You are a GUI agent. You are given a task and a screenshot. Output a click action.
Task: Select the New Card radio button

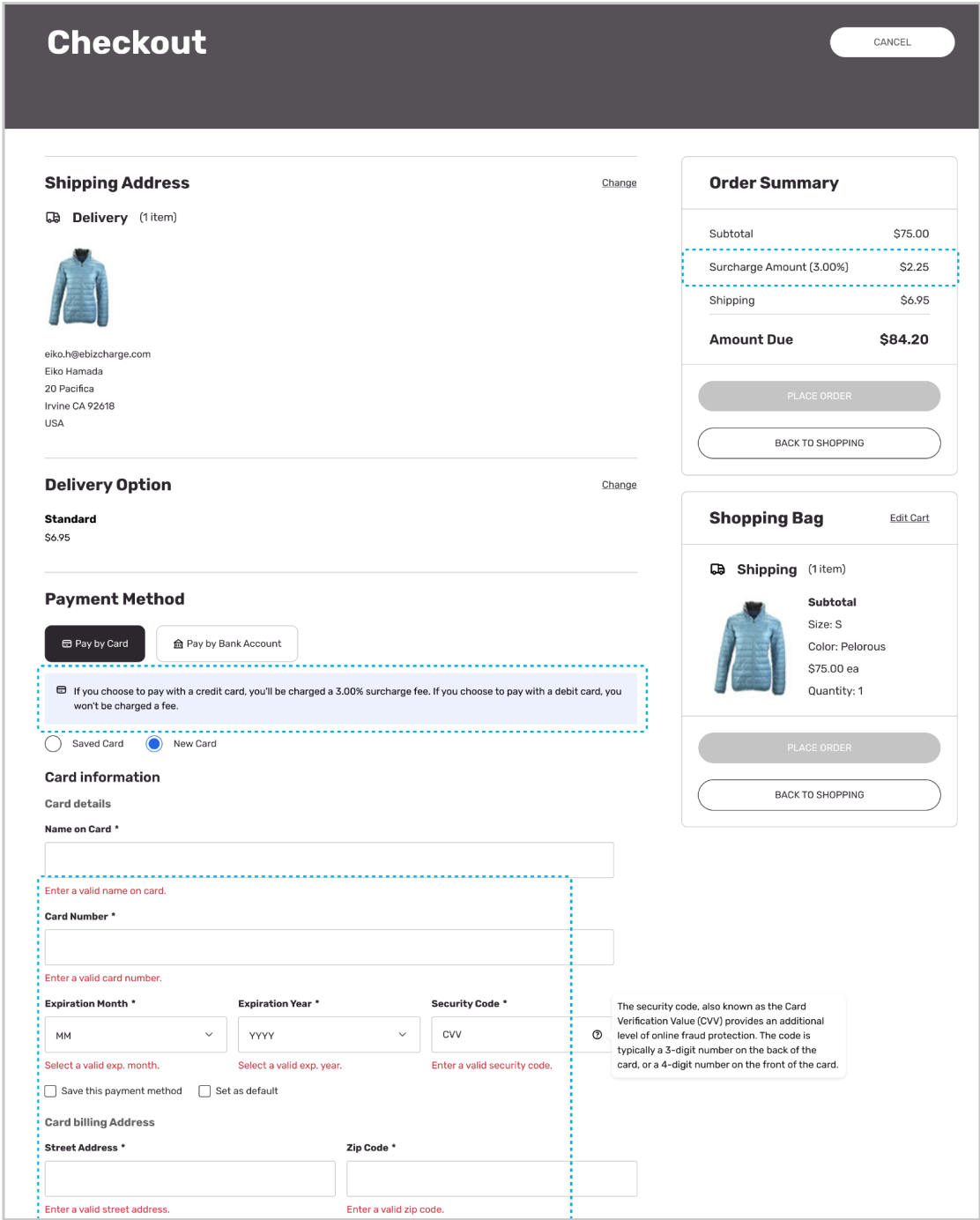point(154,744)
